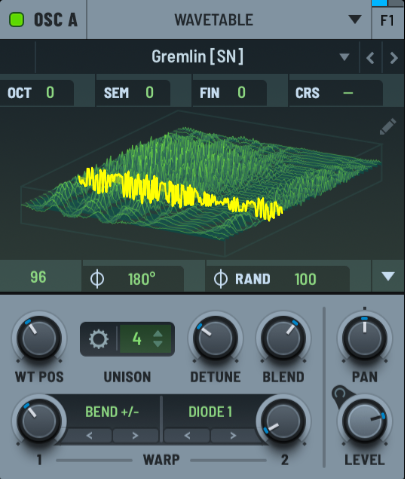Click the DETUNE knob
The height and width of the screenshot is (479, 405).
click(215, 338)
